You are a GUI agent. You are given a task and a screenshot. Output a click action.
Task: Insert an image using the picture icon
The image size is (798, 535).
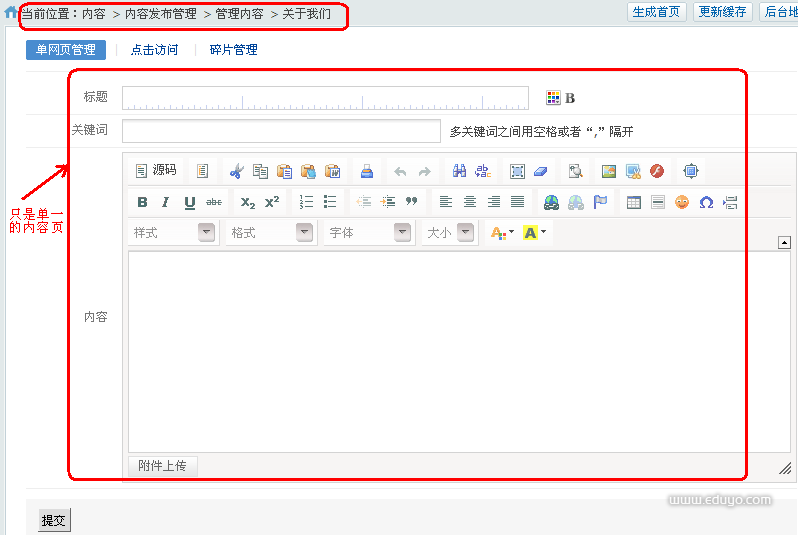click(x=609, y=171)
